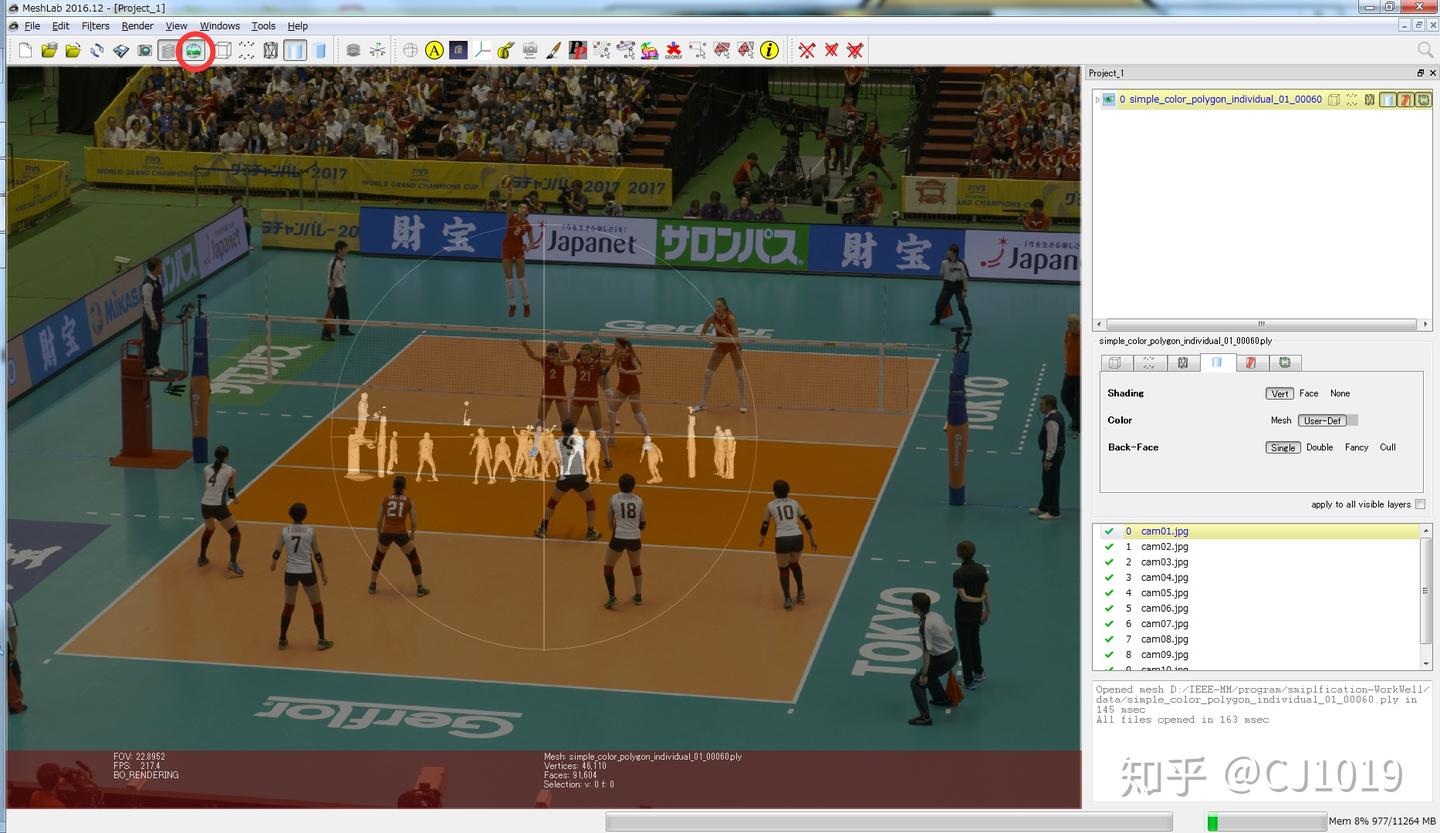Click the axis display toolbar icon
This screenshot has width=1440, height=833.
coord(377,50)
